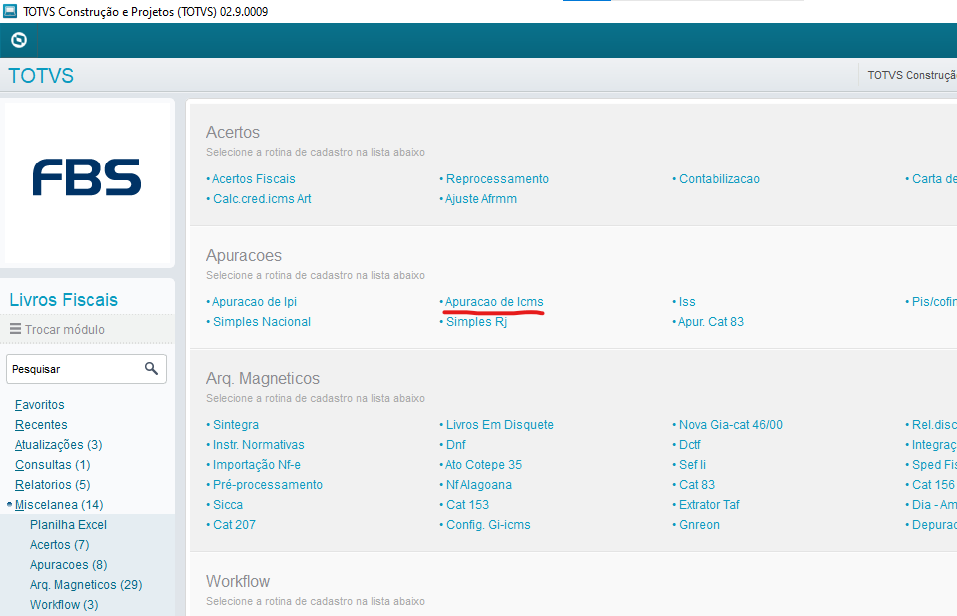
Task: Click the Arq. Magneticos section heading
Action: pyautogui.click(x=263, y=379)
